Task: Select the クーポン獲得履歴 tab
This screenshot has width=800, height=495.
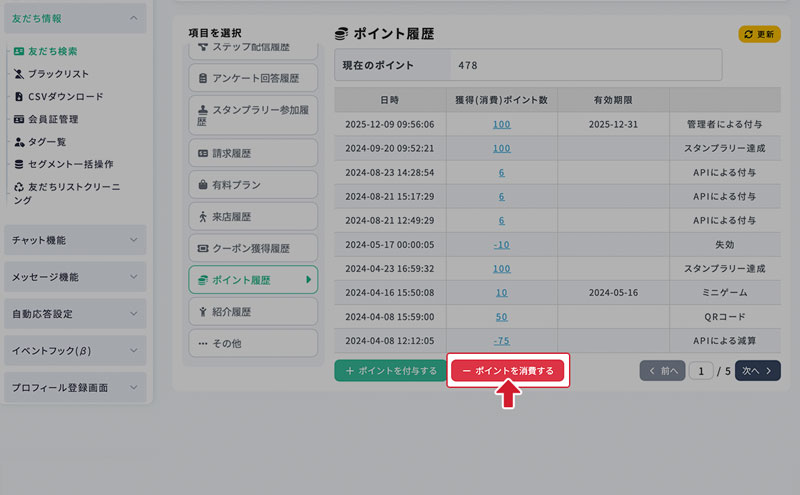Action: pyautogui.click(x=252, y=248)
